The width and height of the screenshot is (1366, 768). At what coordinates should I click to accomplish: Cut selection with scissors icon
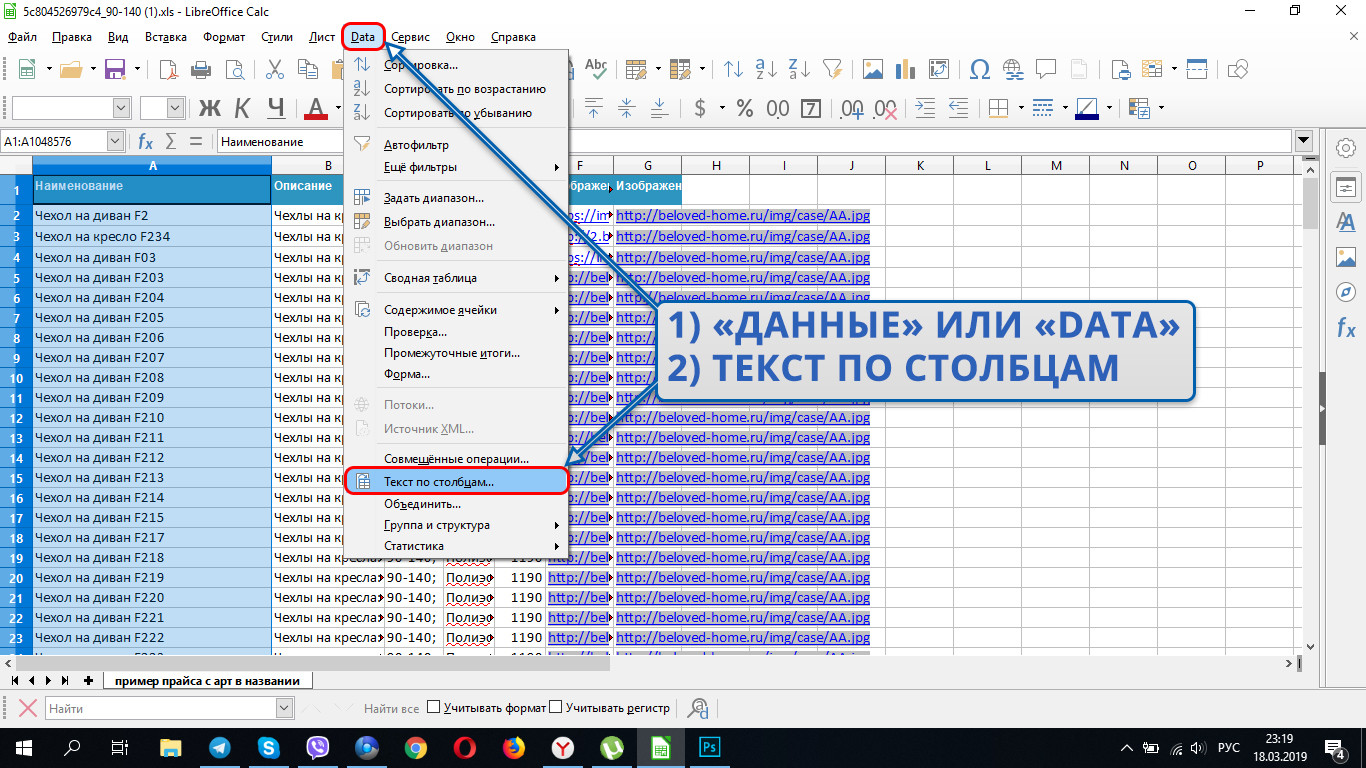276,69
